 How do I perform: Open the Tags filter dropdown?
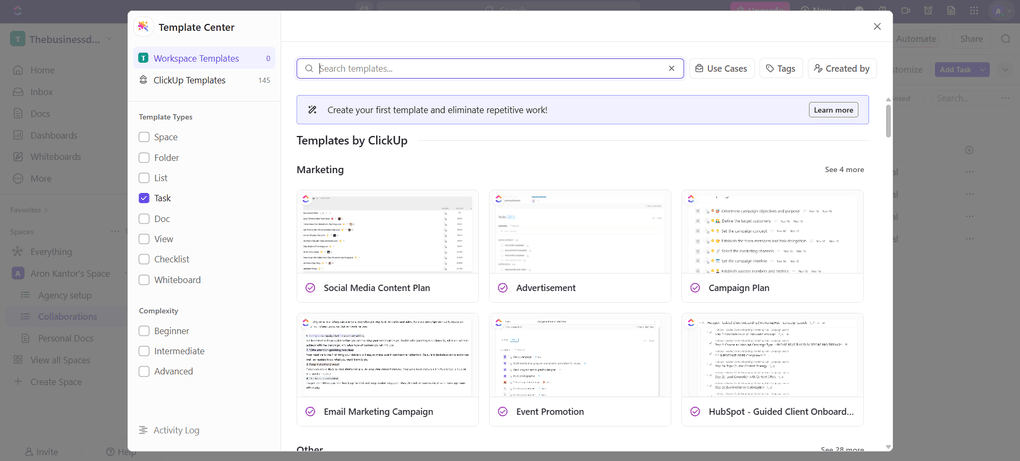[x=781, y=68]
